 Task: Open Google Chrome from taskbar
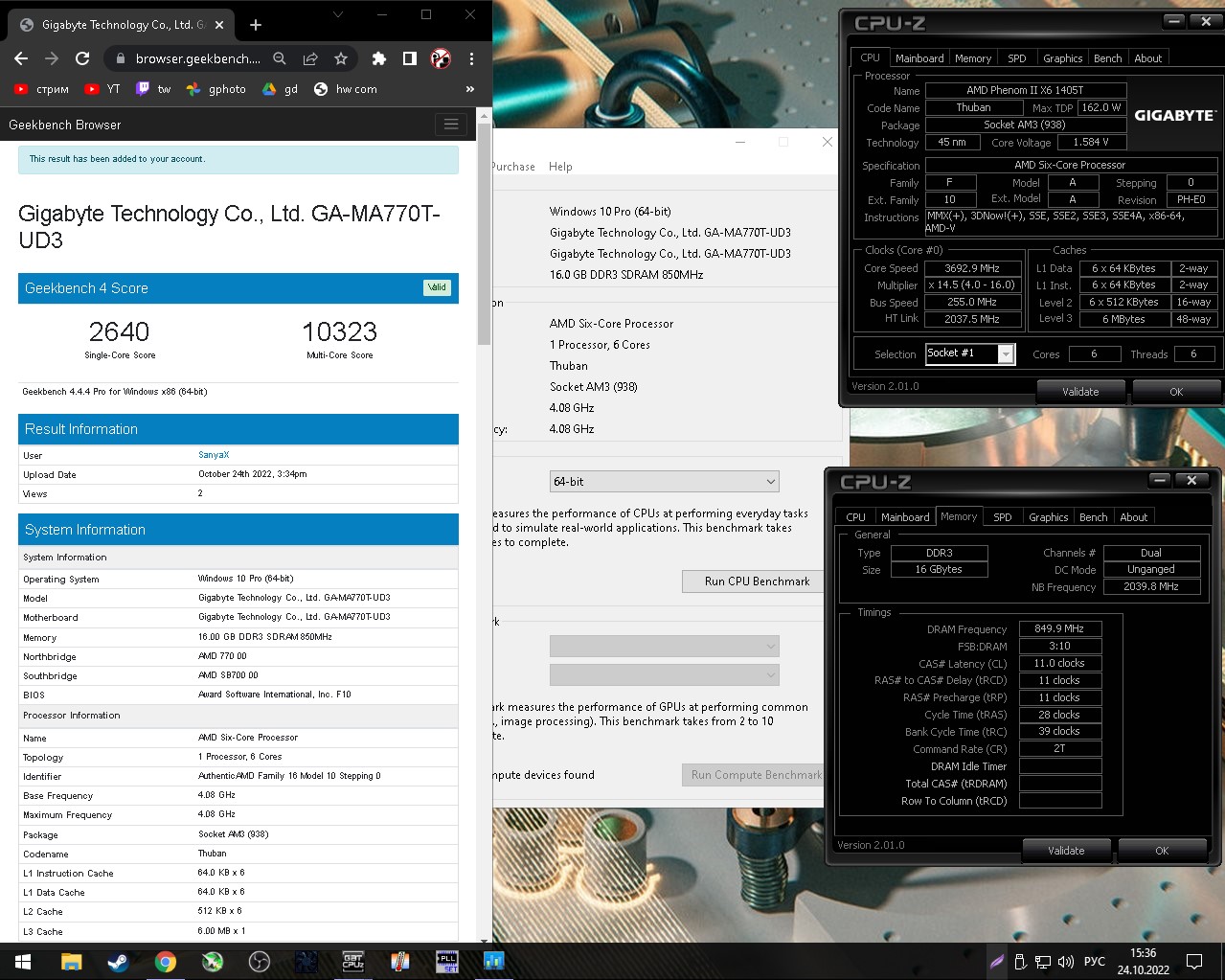pyautogui.click(x=166, y=962)
